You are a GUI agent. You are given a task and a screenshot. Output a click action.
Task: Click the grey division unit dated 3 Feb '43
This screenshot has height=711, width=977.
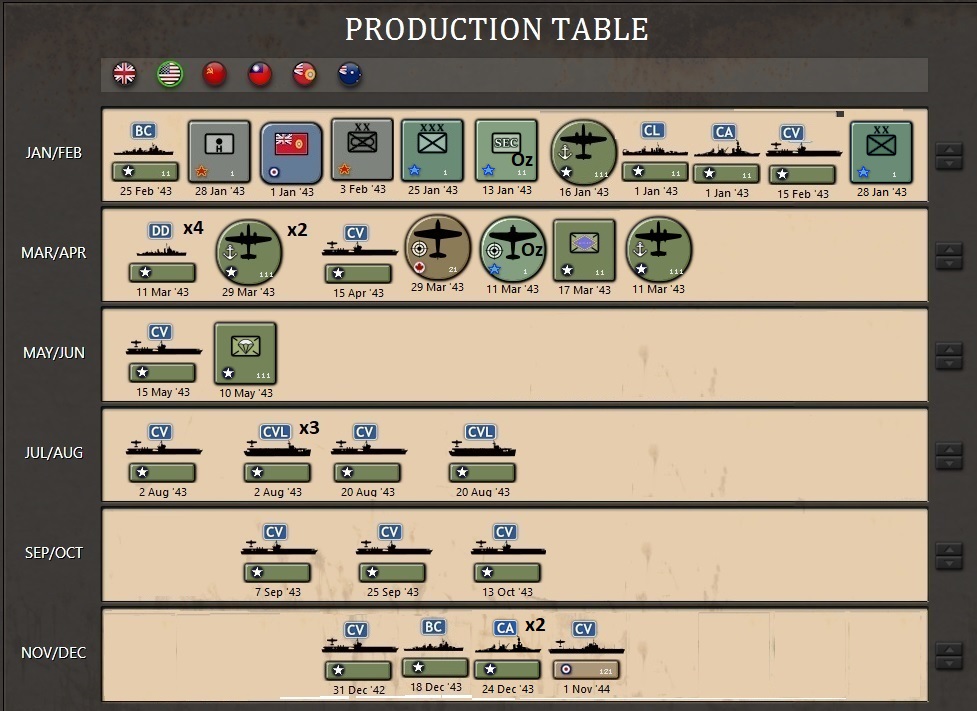(x=362, y=150)
